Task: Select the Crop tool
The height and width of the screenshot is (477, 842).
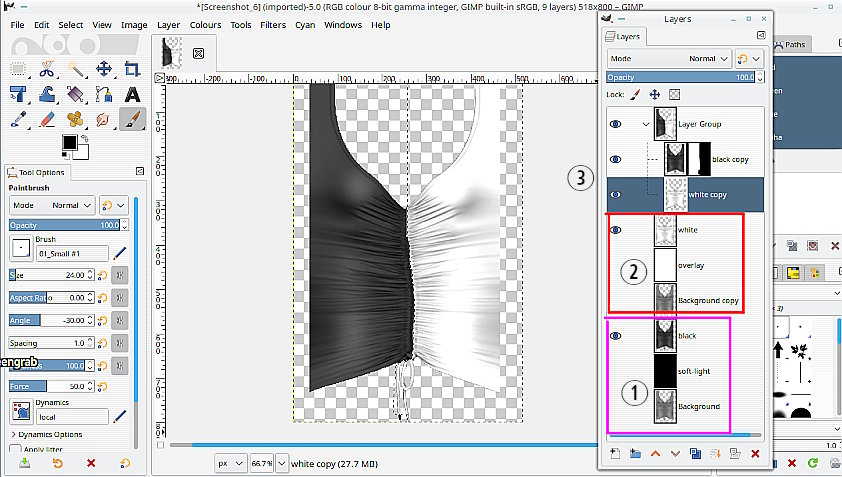Action: pyautogui.click(x=131, y=69)
